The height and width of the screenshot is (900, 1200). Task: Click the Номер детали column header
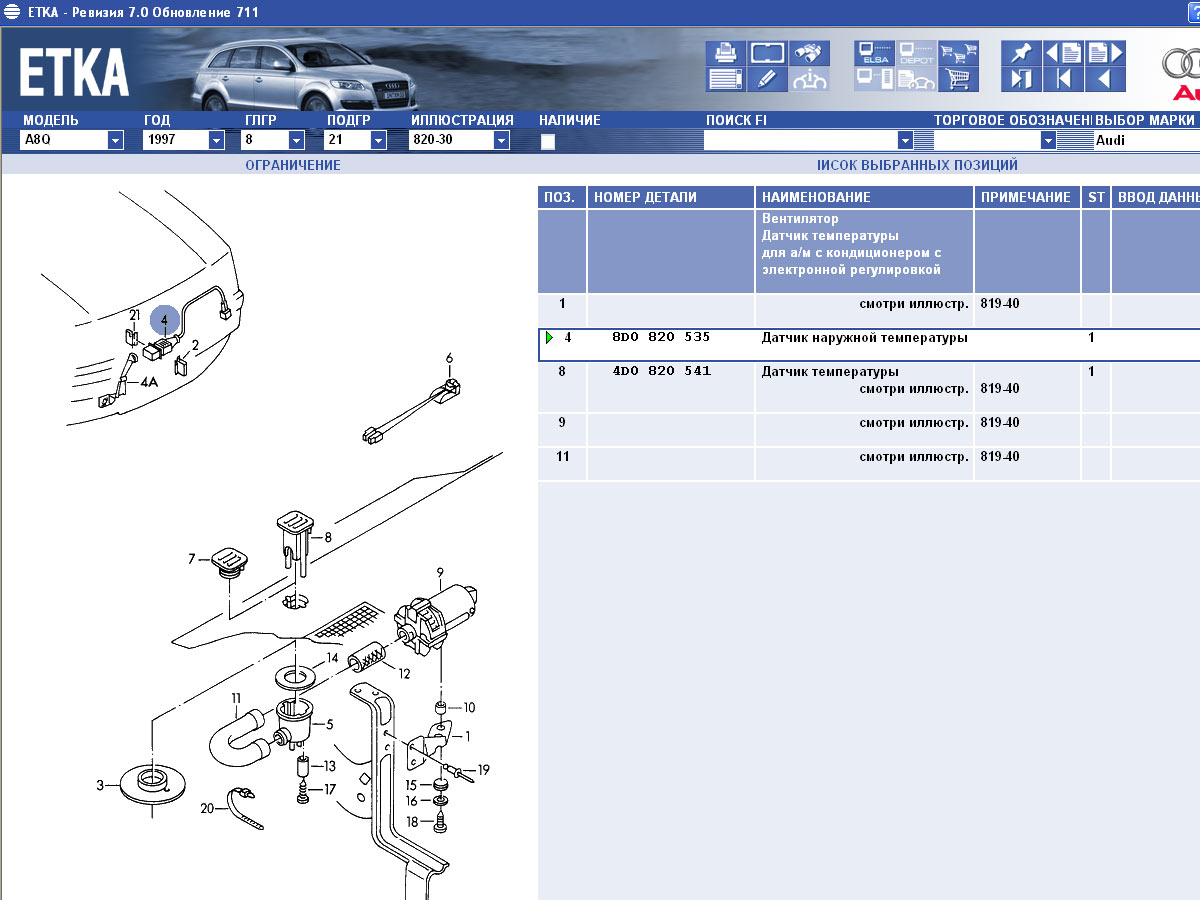pos(670,197)
